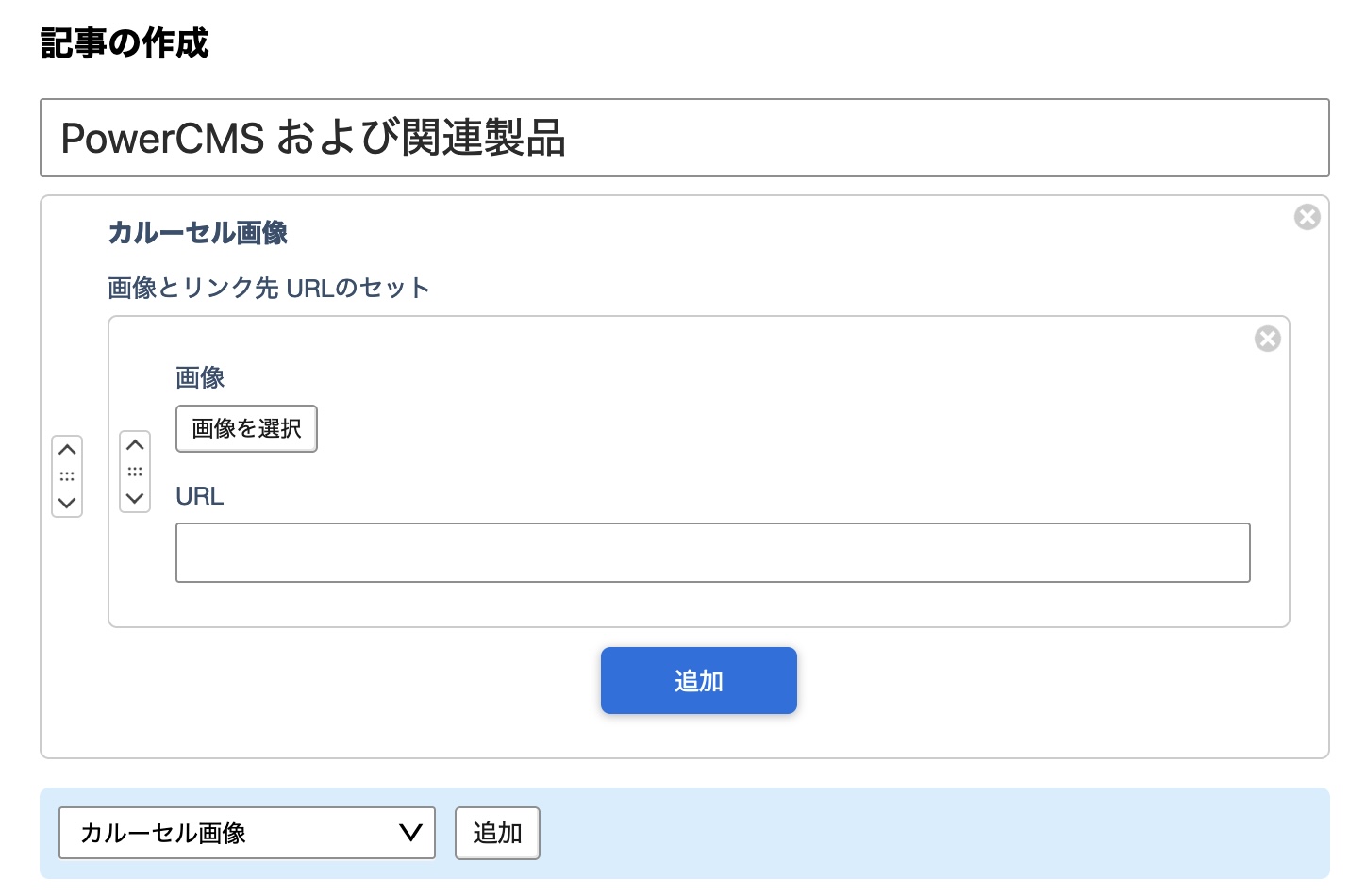
Task: Click the URL field label
Action: [x=200, y=496]
